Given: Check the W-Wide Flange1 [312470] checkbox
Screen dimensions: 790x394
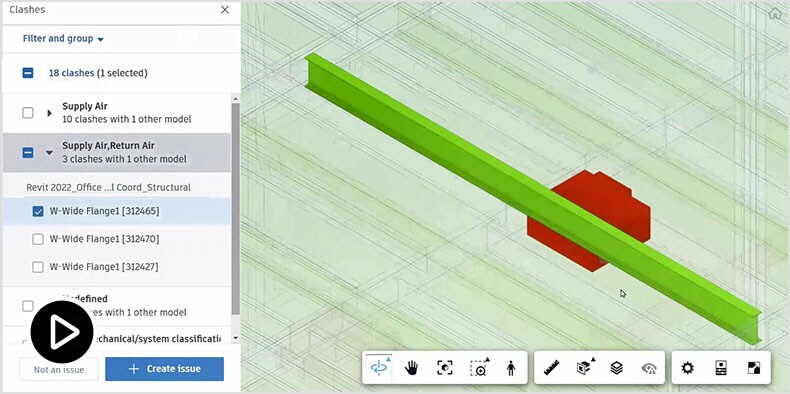Looking at the screenshot, I should 38,239.
